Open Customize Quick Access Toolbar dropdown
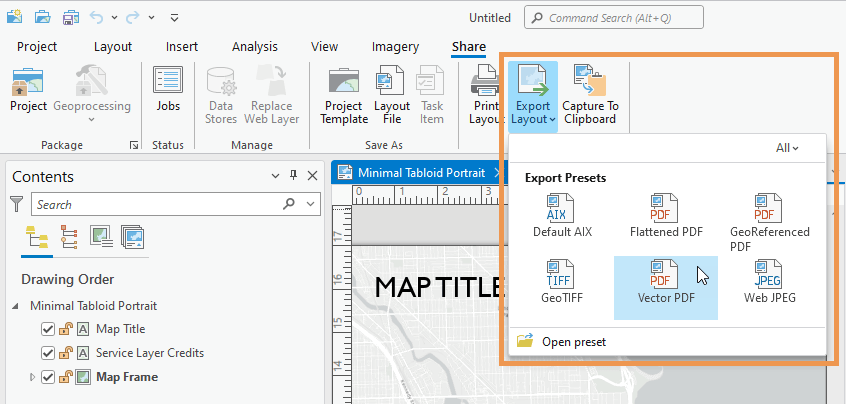This screenshot has height=404, width=846. coord(174,18)
